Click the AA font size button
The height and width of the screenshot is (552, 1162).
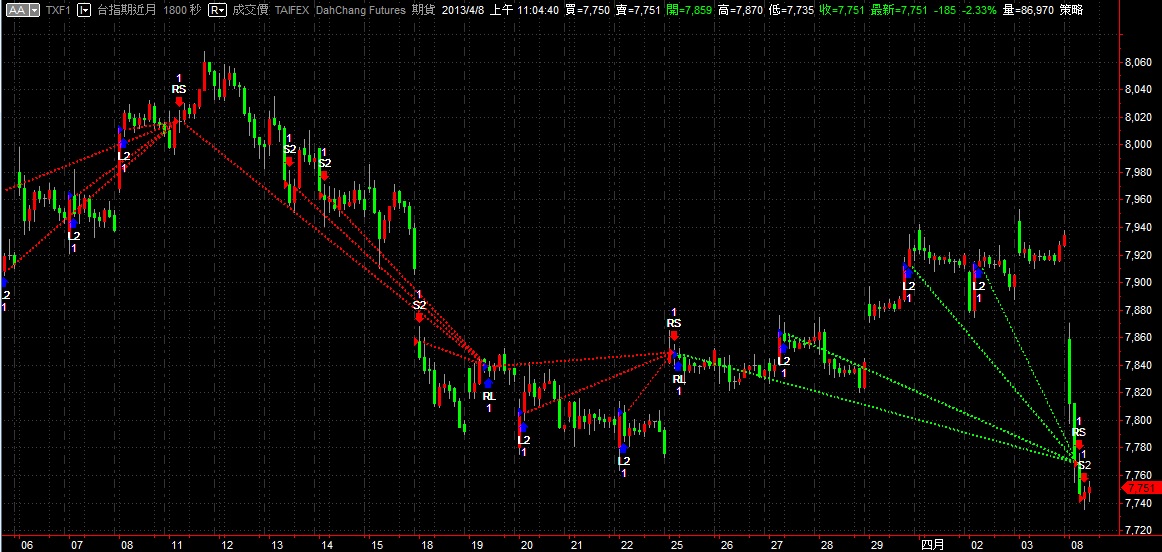16,10
